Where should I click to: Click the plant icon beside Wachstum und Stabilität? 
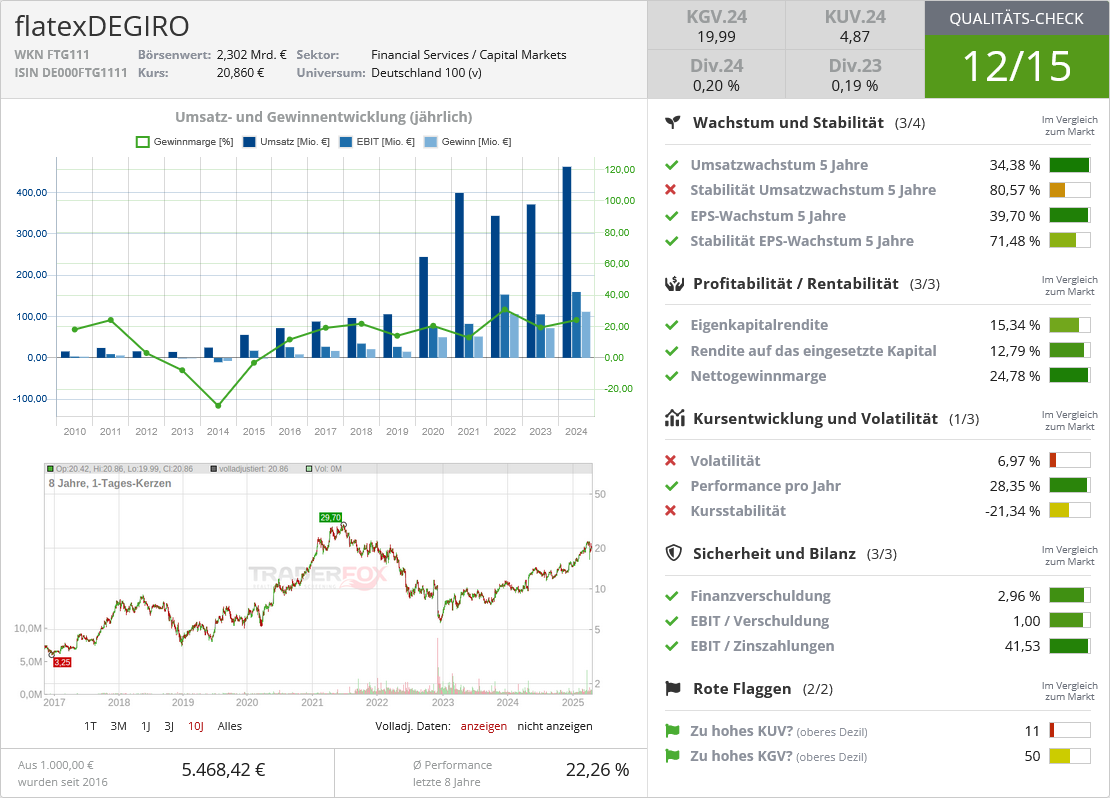673,122
